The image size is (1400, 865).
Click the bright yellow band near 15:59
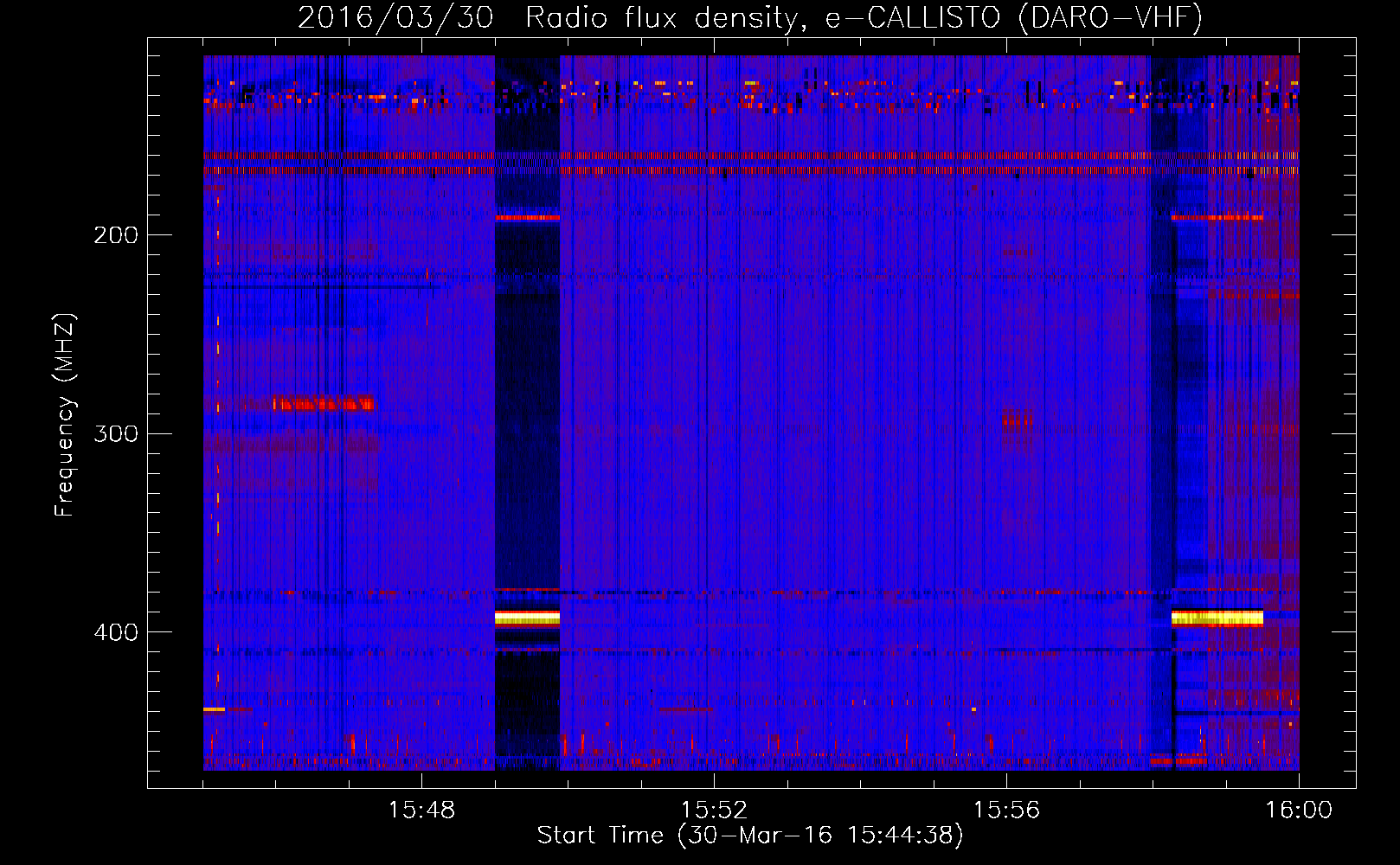point(1217,618)
